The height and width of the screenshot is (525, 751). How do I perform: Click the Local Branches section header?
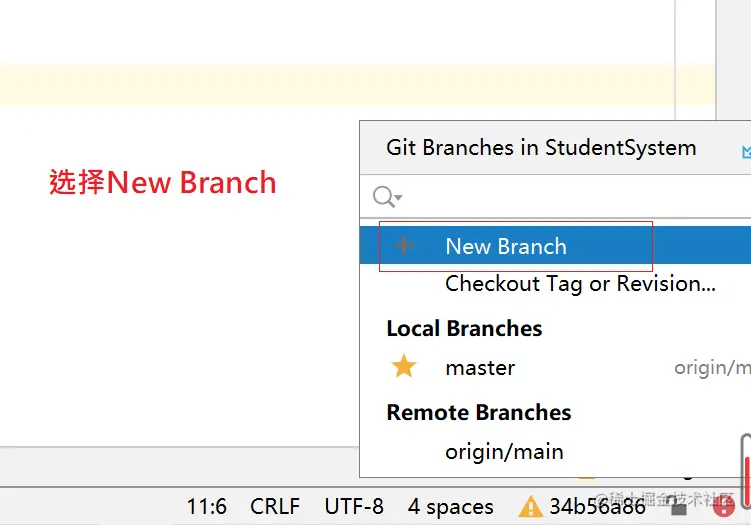[464, 329]
